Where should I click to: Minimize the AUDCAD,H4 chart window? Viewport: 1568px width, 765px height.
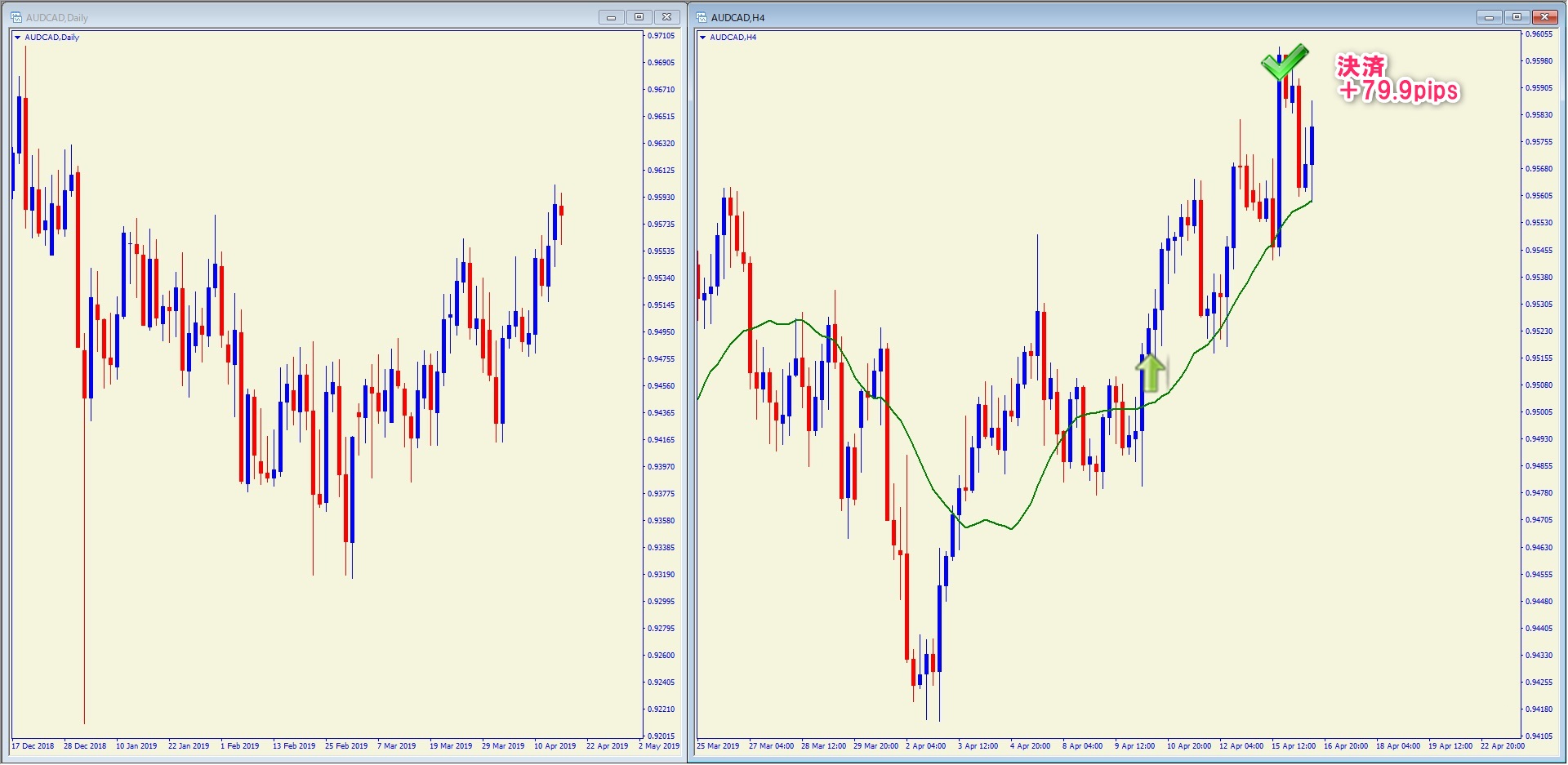click(1490, 17)
